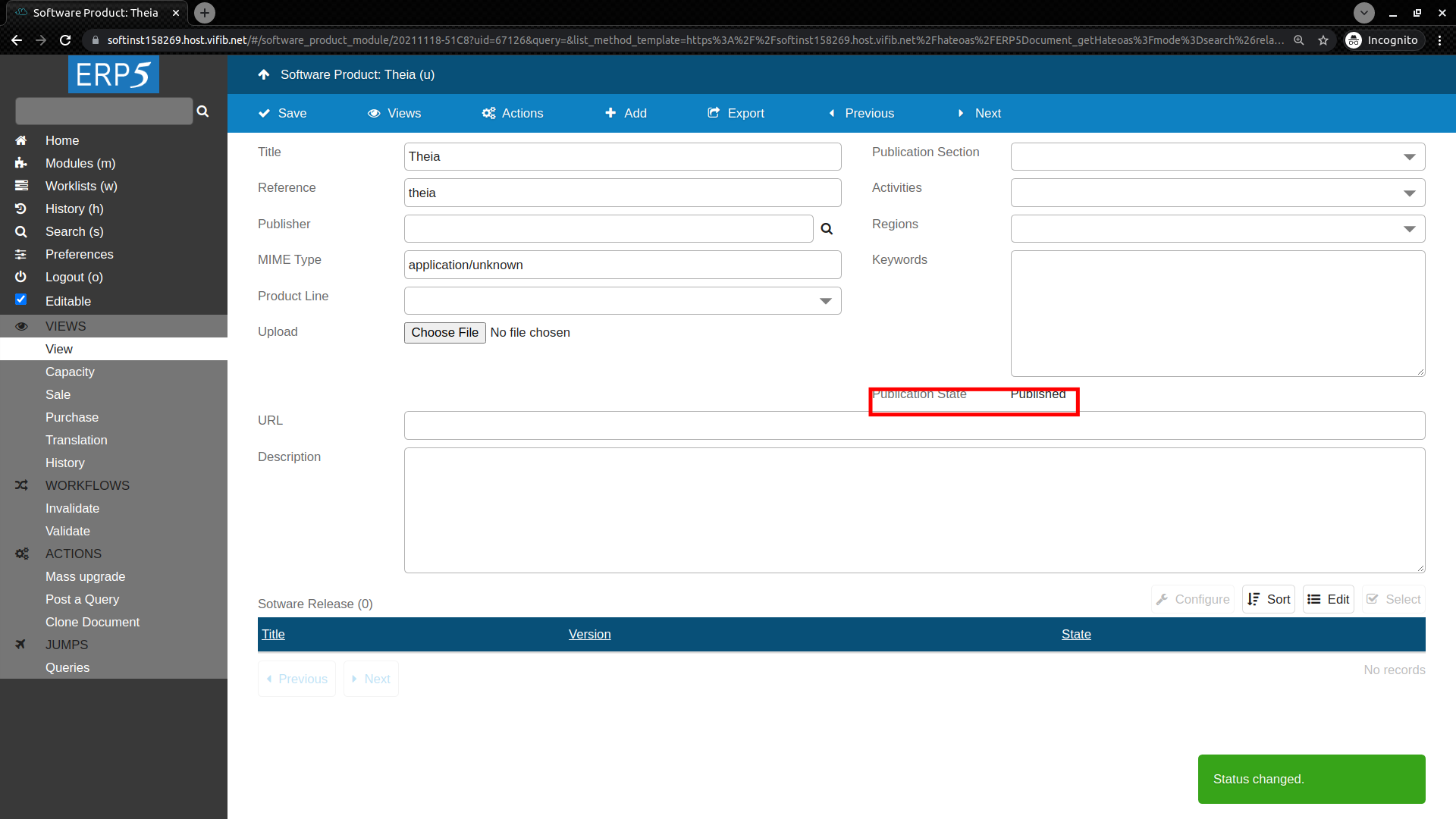Viewport: 1456px width, 819px height.
Task: Expand the Product Line dropdown
Action: [x=826, y=301]
